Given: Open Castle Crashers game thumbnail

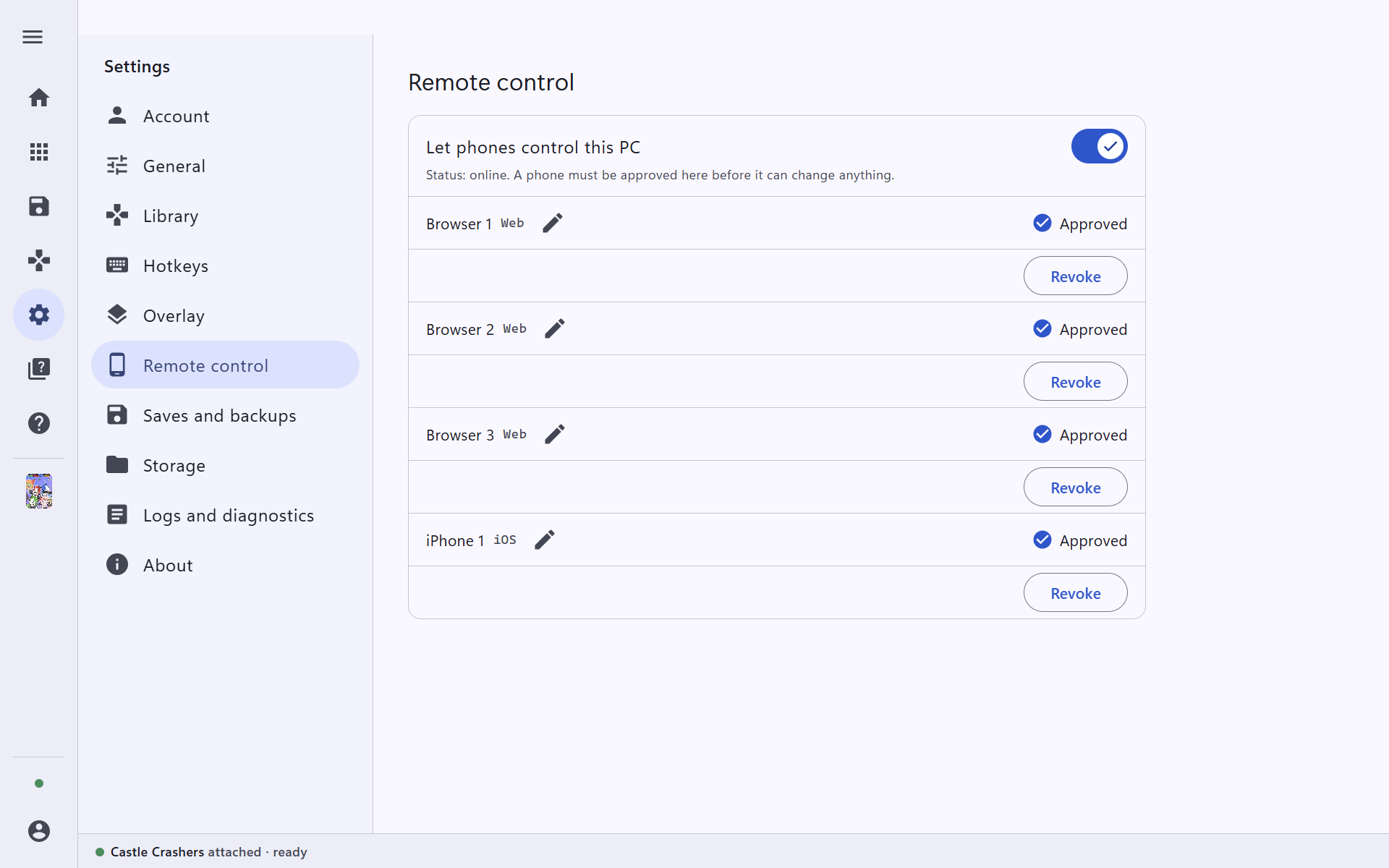Looking at the screenshot, I should [x=39, y=491].
